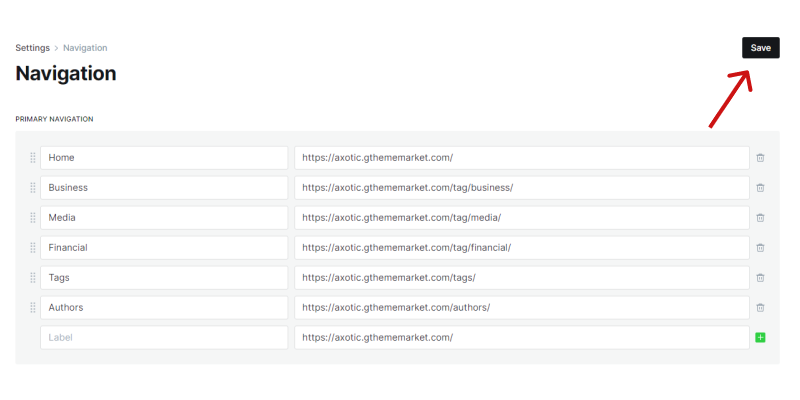
Task: Remove the Financial navigation row
Action: pos(760,248)
